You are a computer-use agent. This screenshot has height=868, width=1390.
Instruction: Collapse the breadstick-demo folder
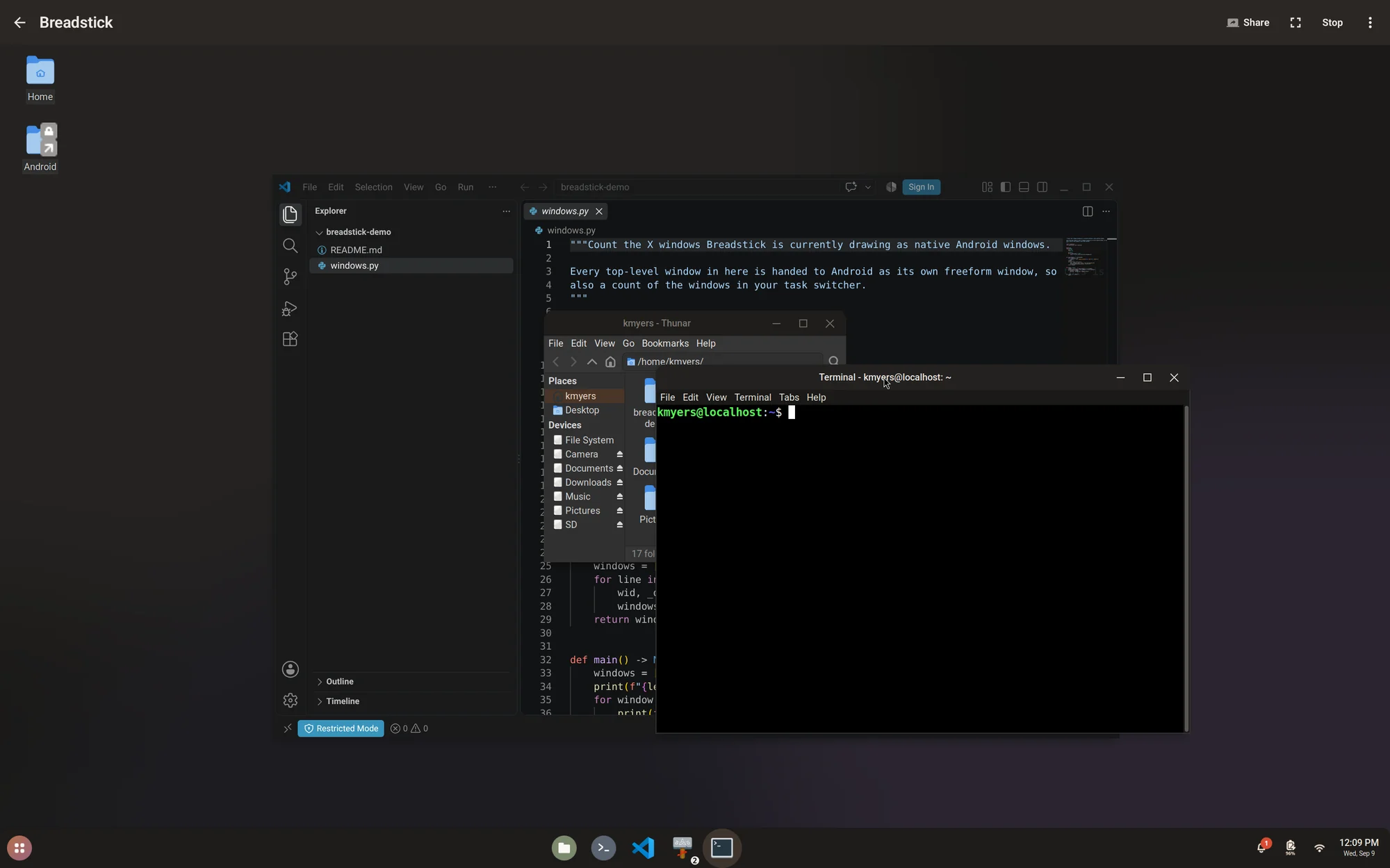click(x=411, y=232)
